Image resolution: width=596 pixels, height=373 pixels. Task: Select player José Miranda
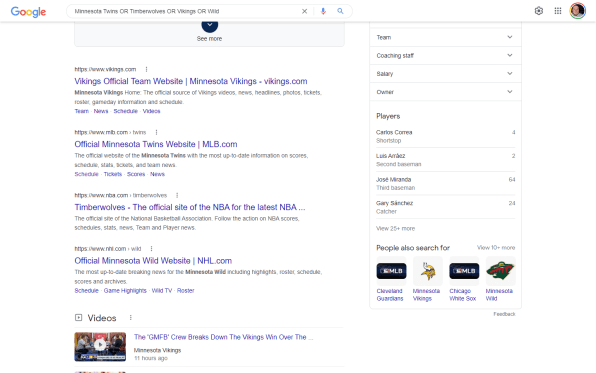[x=445, y=183]
